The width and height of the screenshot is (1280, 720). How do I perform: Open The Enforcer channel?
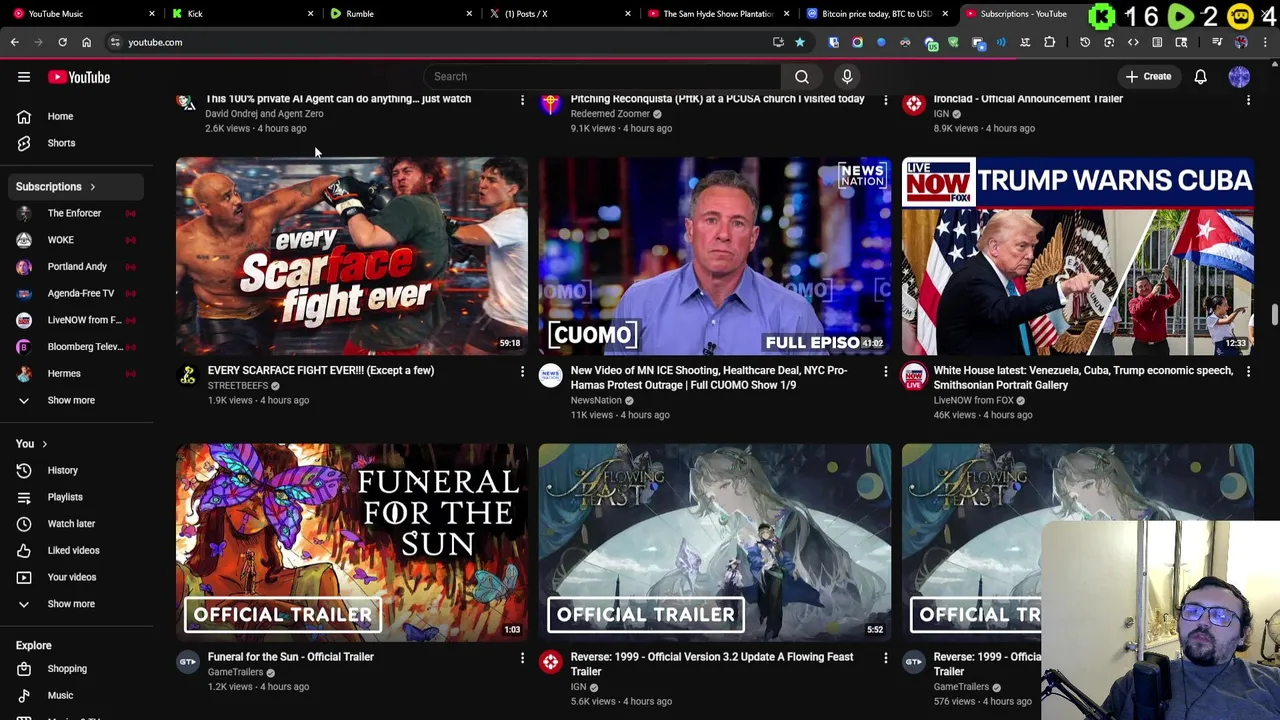coord(75,213)
